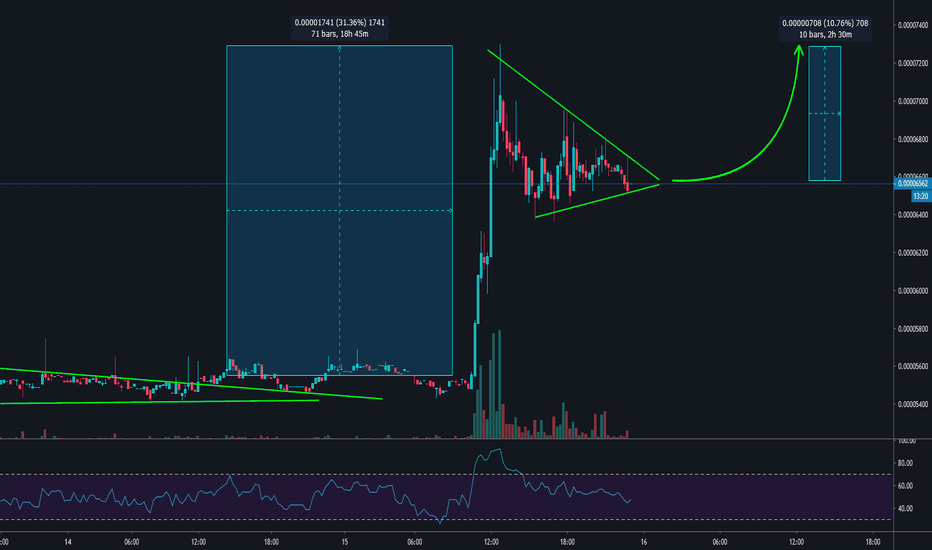932x550 pixels.
Task: Click the 0.00005600 price axis label
Action: (x=912, y=366)
